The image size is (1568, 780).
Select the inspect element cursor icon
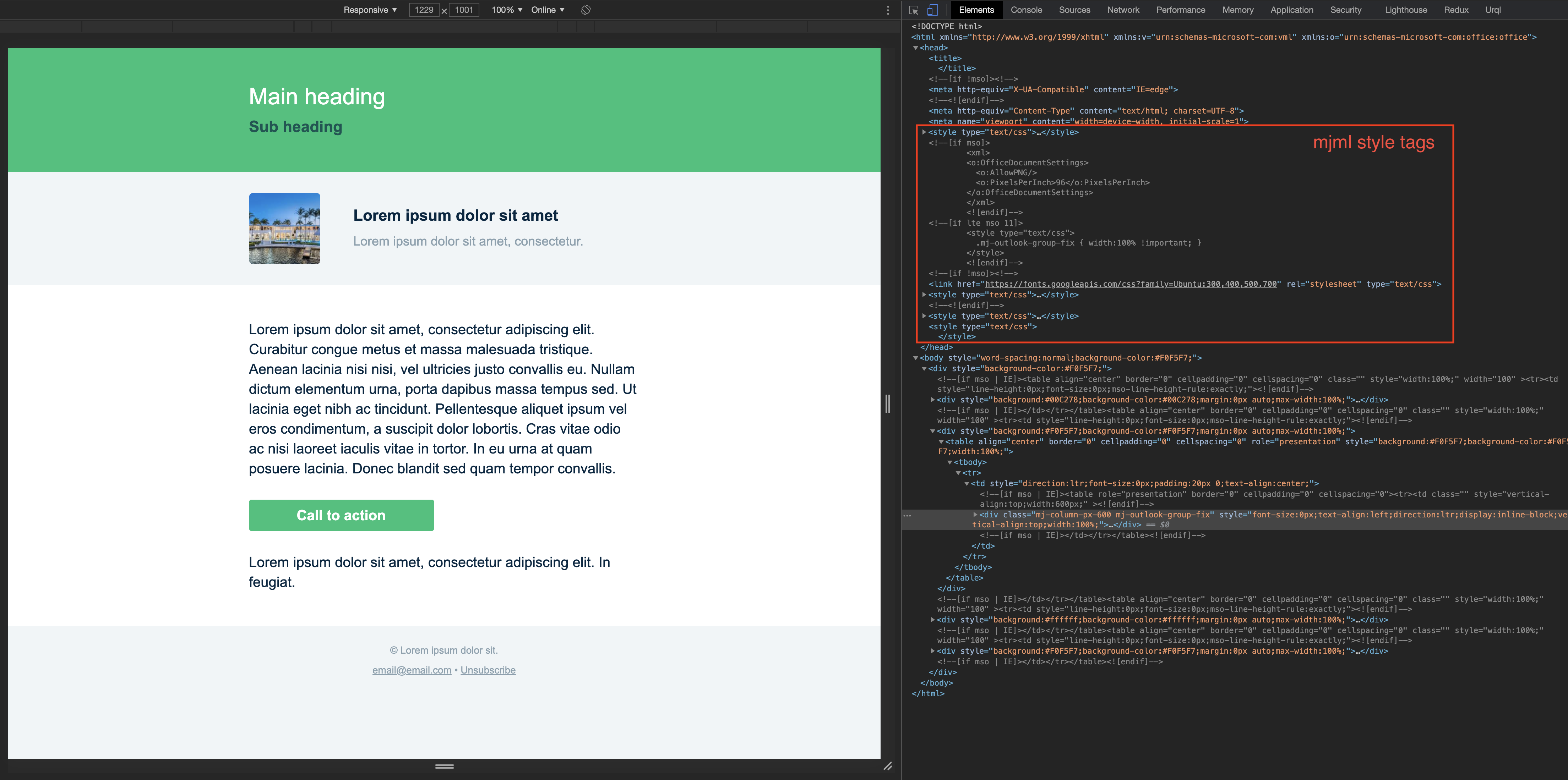[x=913, y=10]
